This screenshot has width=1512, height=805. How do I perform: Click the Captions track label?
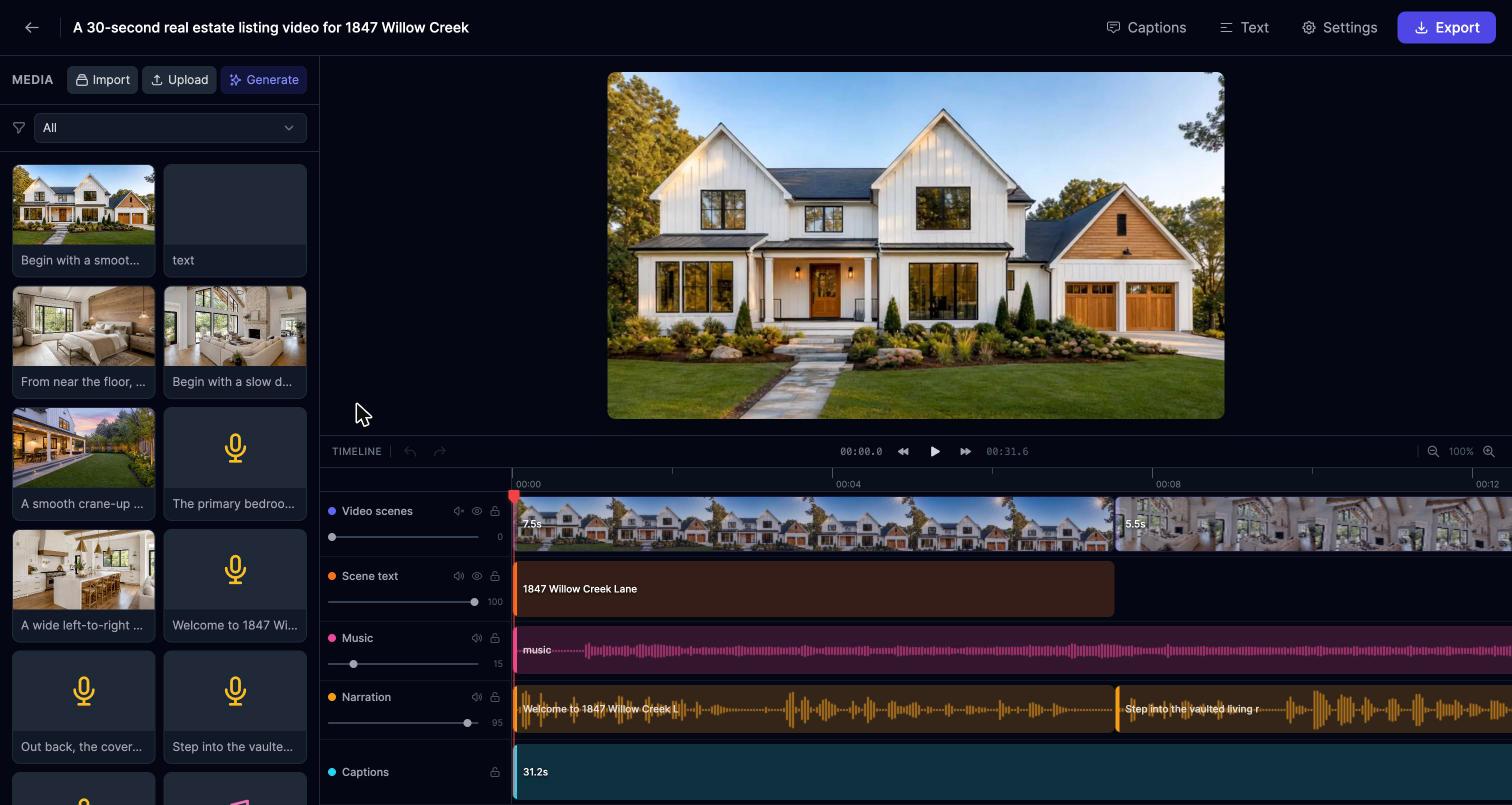[365, 772]
